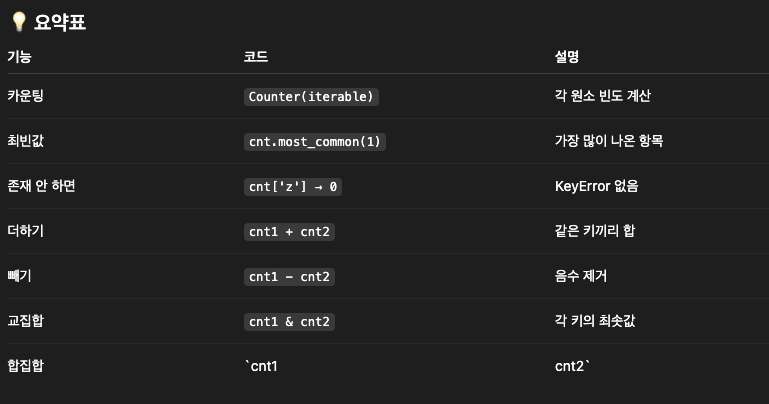This screenshot has width=769, height=404.
Task: Click the Counter(iterable) code snippet
Action: pos(311,97)
